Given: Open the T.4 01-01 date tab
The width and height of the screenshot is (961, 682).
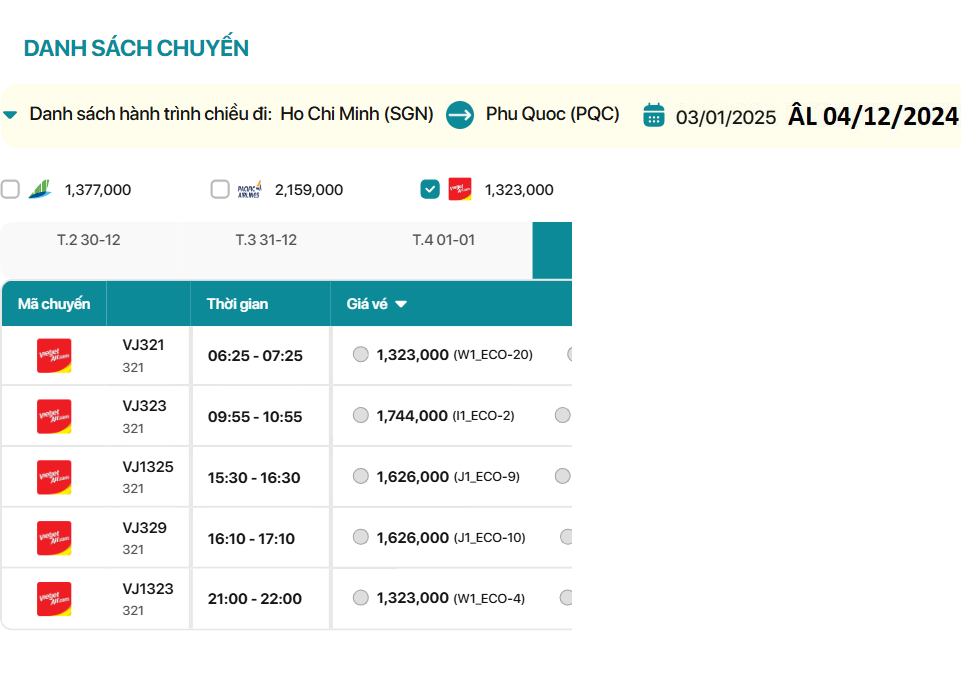Looking at the screenshot, I should tap(443, 240).
